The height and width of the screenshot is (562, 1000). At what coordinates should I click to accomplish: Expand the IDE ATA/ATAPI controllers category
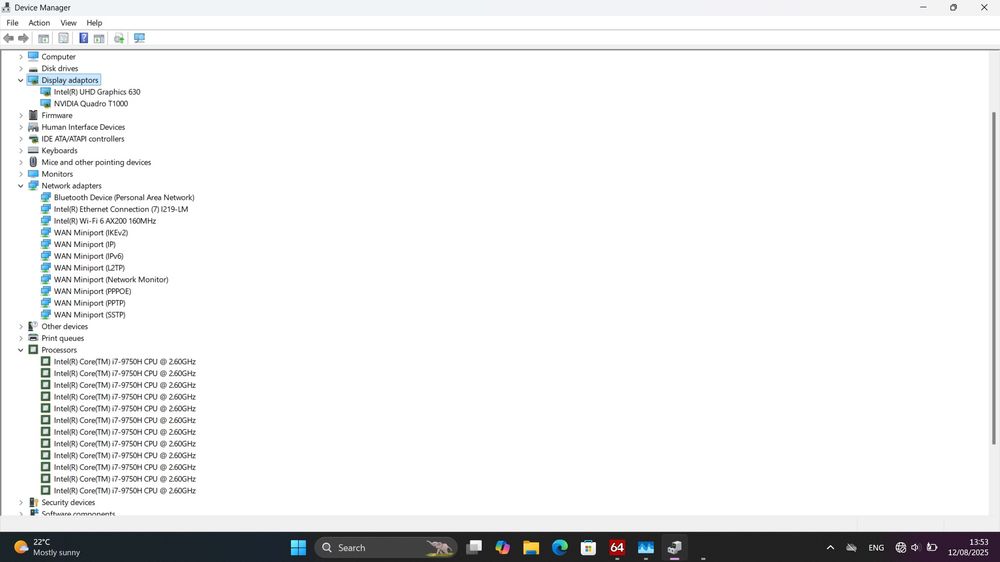20,138
